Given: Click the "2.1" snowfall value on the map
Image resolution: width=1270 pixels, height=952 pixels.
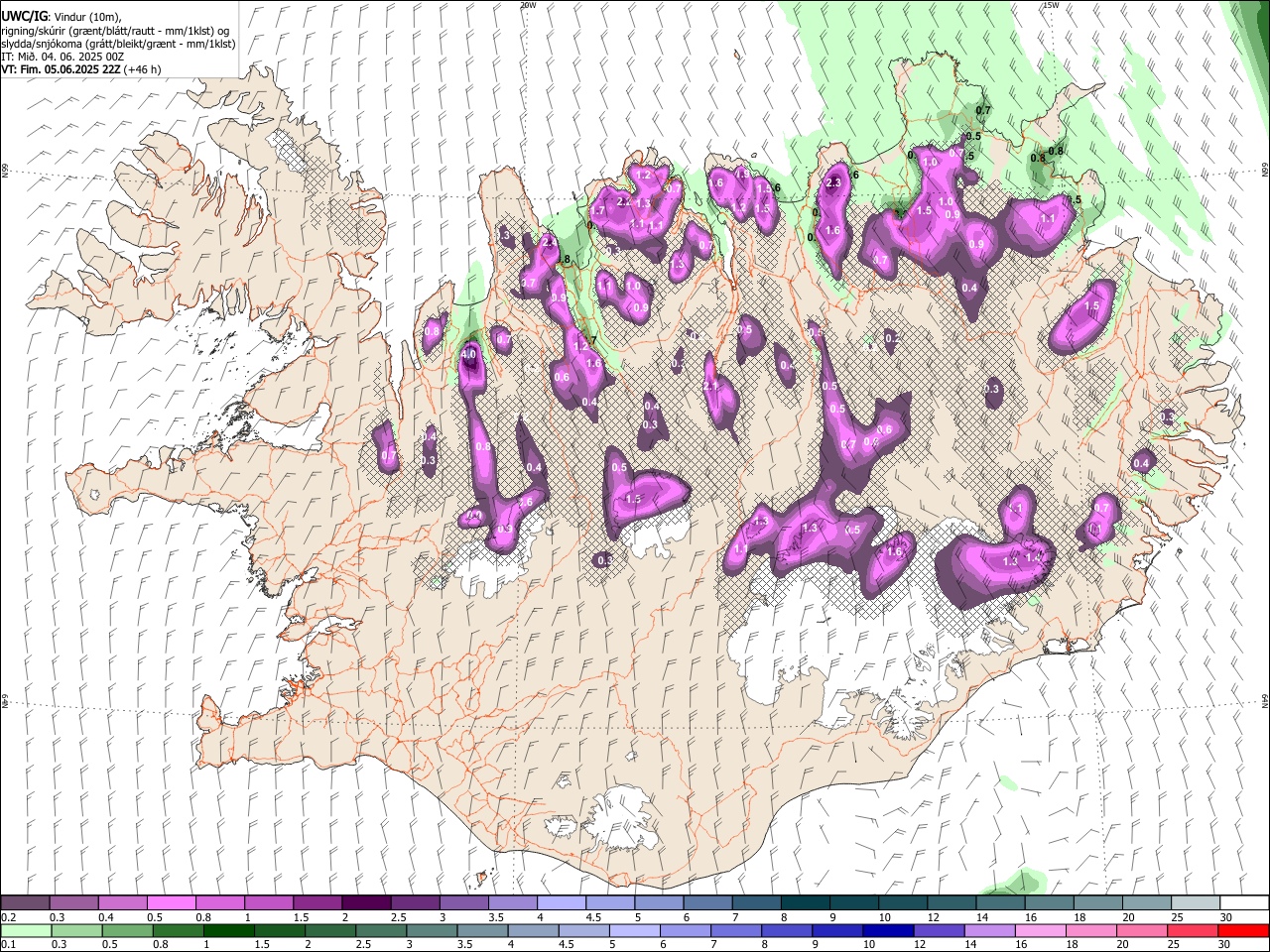Looking at the screenshot, I should tap(710, 386).
